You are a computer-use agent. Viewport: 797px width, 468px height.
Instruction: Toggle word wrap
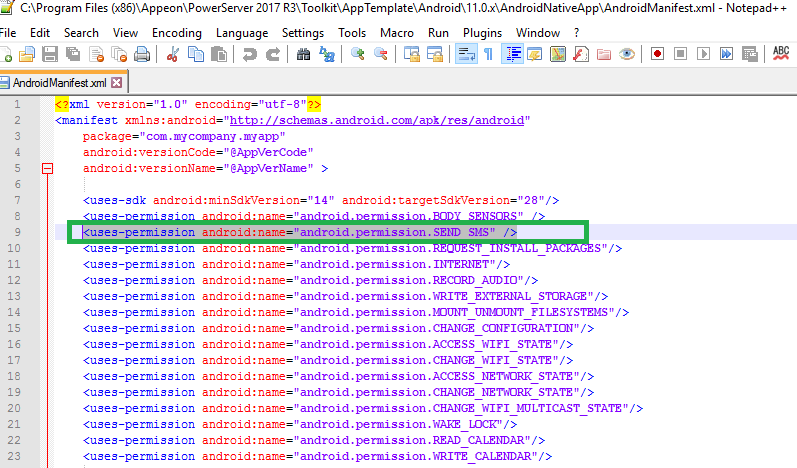[466, 54]
